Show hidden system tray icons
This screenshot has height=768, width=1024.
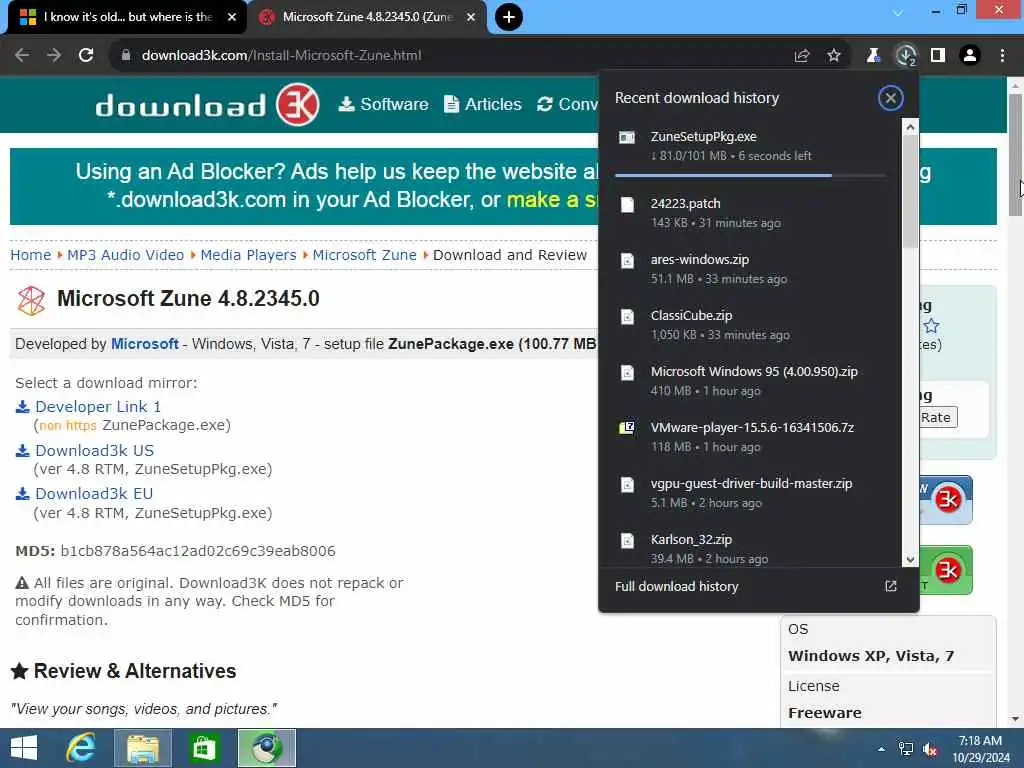coord(882,749)
